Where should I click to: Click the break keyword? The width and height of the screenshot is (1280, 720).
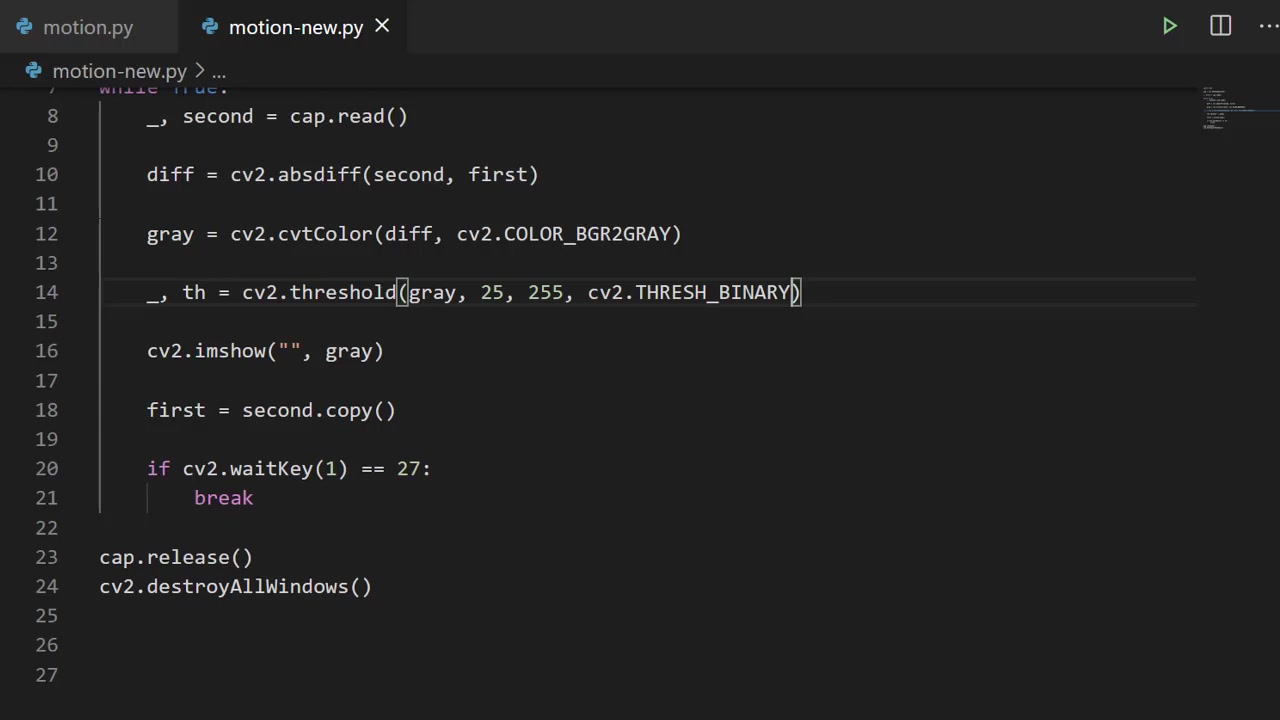[x=224, y=498]
